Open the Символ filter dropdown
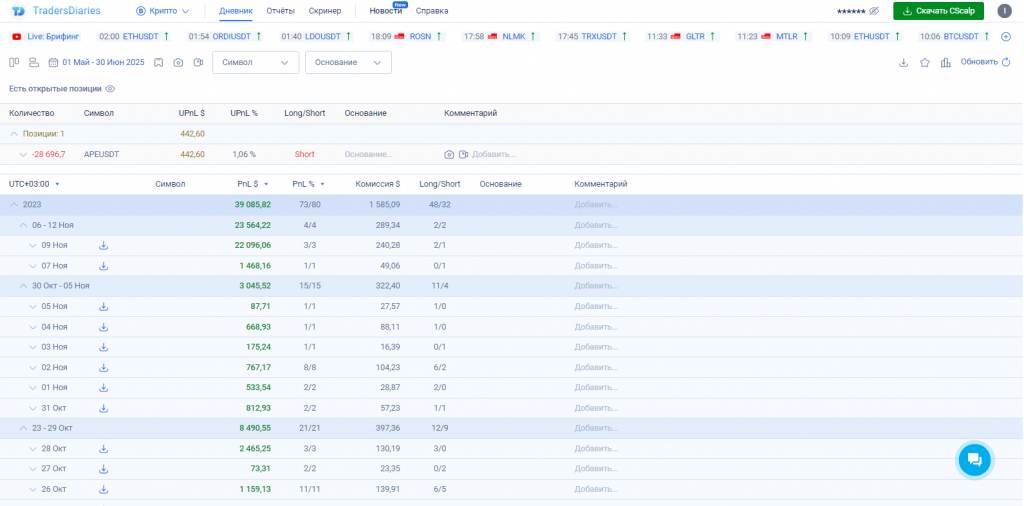 [x=255, y=62]
